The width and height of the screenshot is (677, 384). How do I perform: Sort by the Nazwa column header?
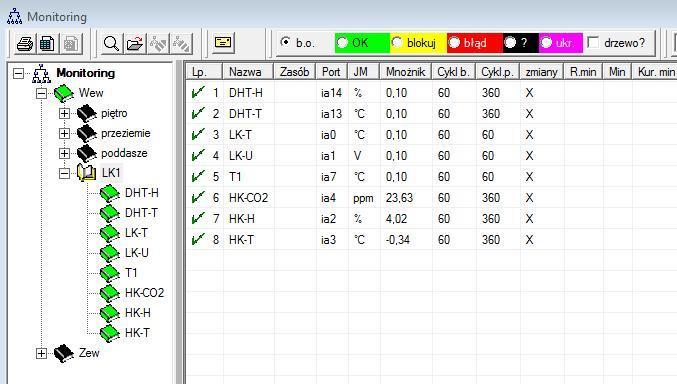point(248,72)
